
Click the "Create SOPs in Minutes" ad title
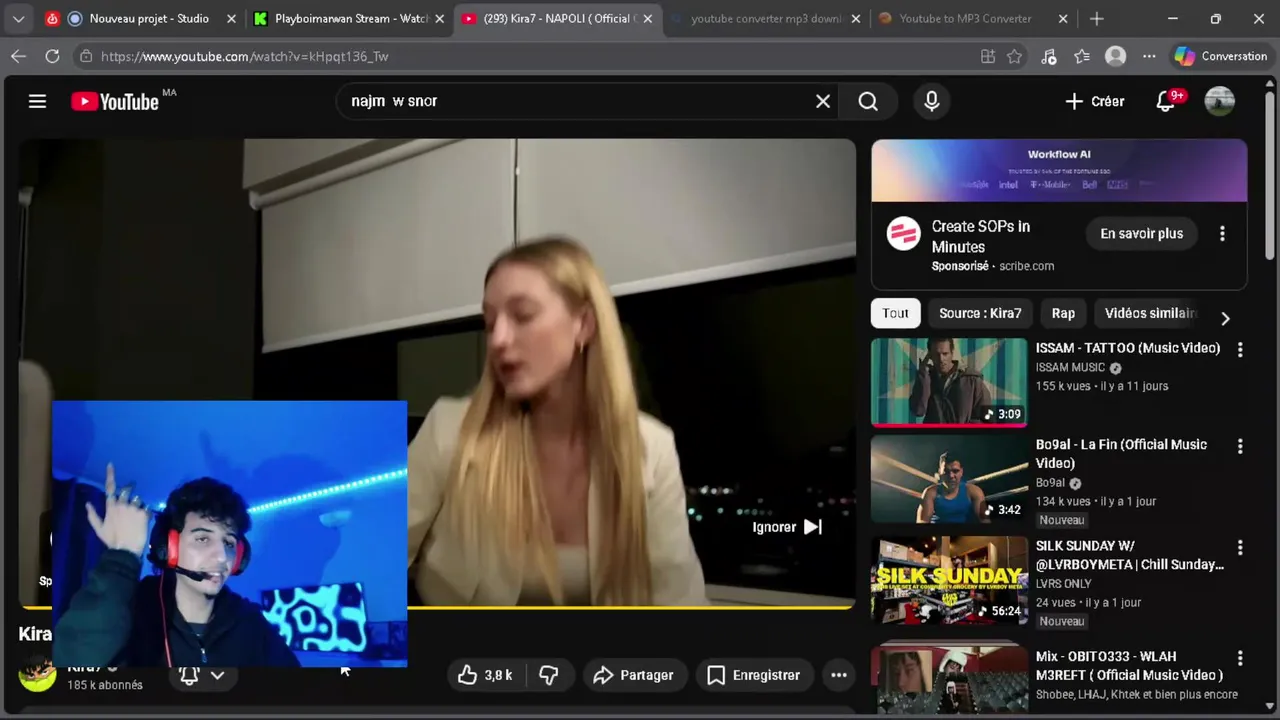click(x=981, y=236)
